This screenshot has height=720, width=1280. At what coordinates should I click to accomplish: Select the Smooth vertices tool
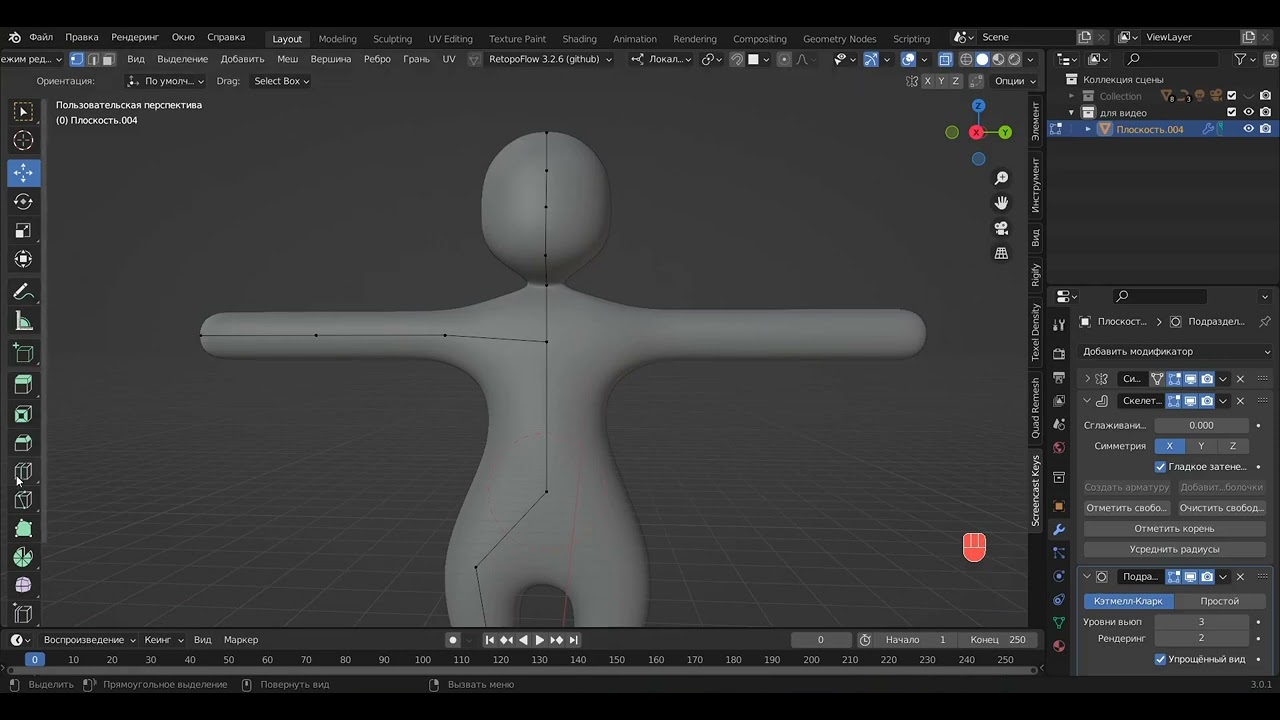(23, 585)
